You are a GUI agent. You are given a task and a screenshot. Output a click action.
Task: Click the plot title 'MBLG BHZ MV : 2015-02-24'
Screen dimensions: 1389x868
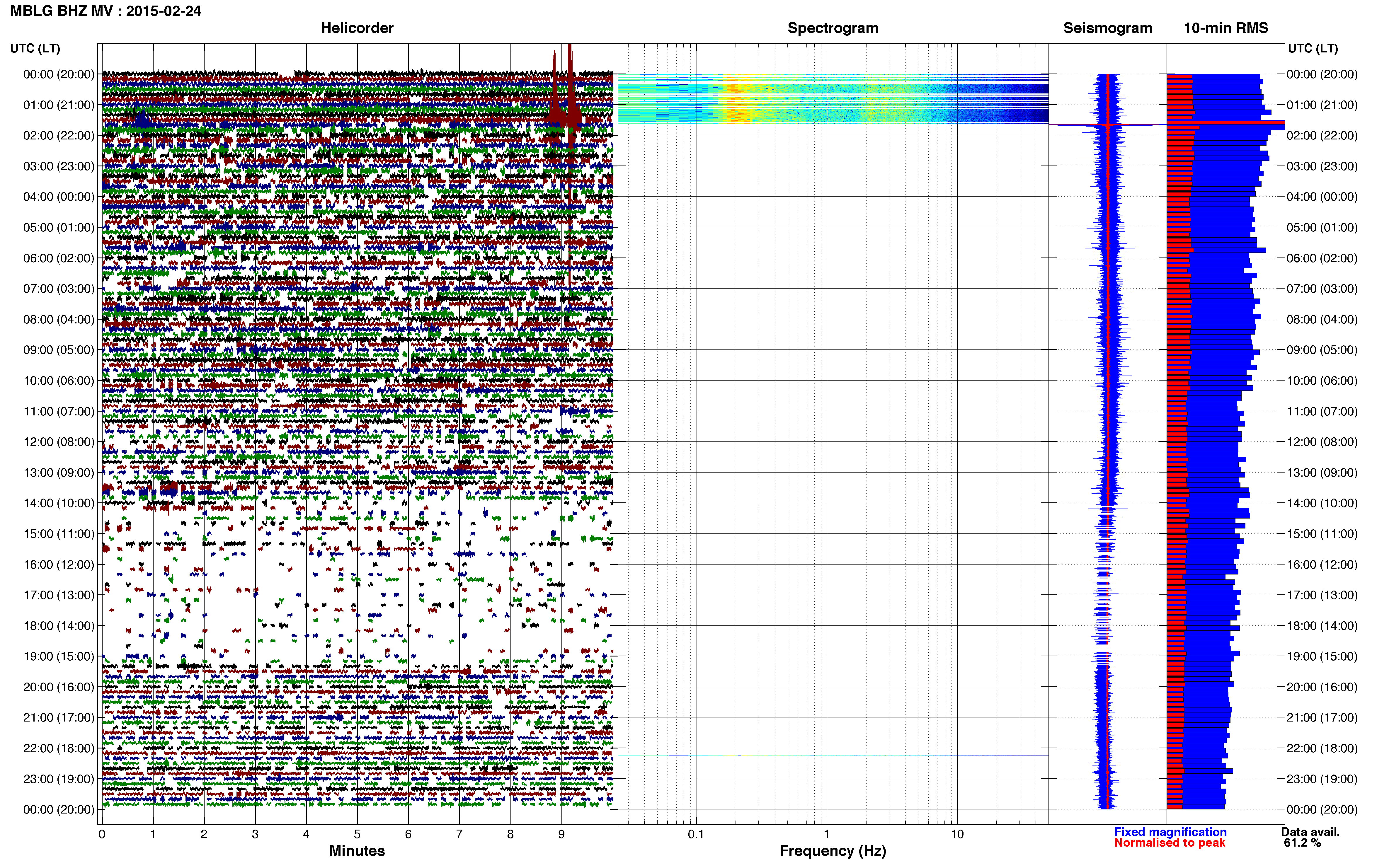106,11
